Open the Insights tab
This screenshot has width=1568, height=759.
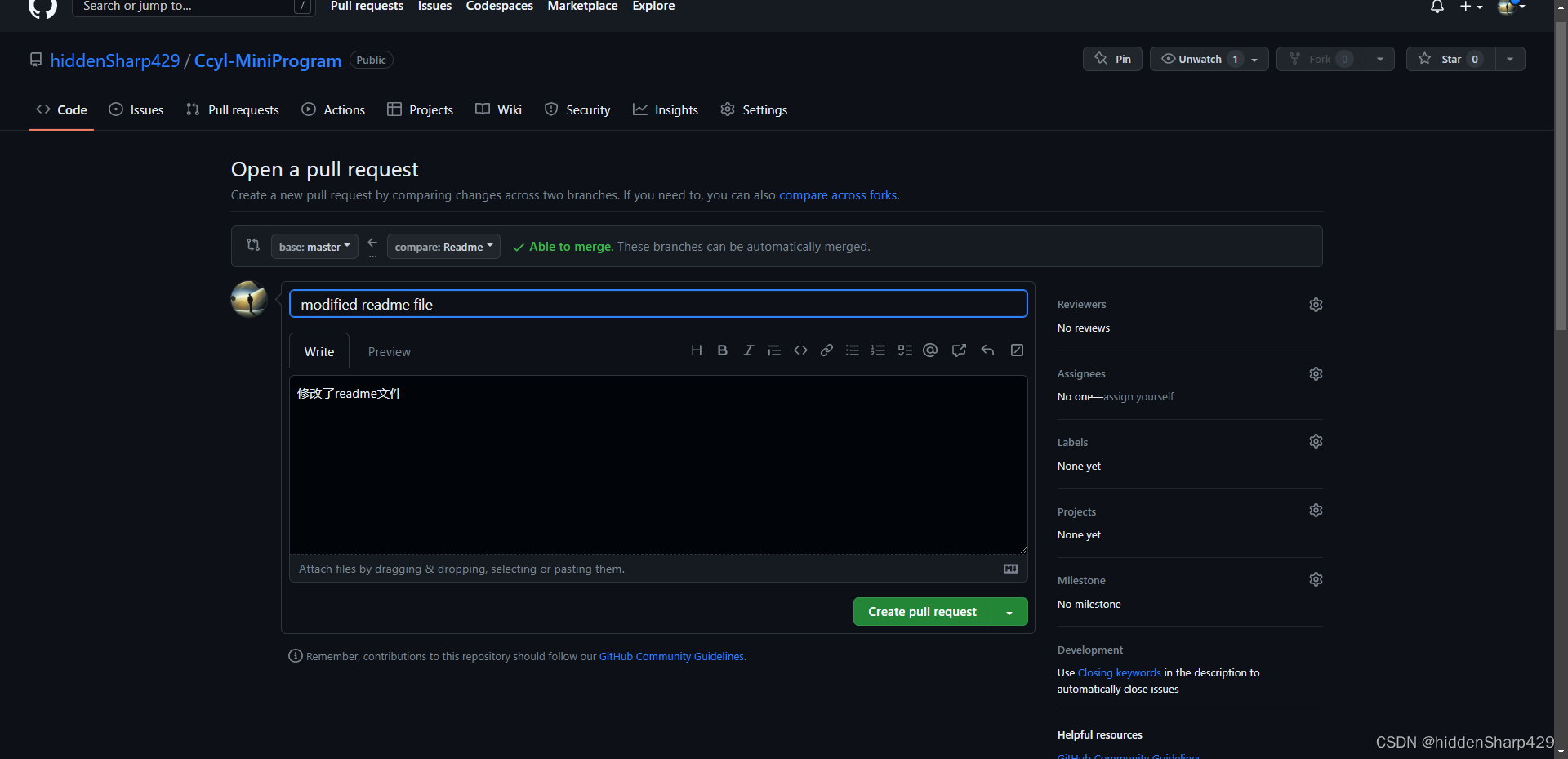tap(666, 109)
